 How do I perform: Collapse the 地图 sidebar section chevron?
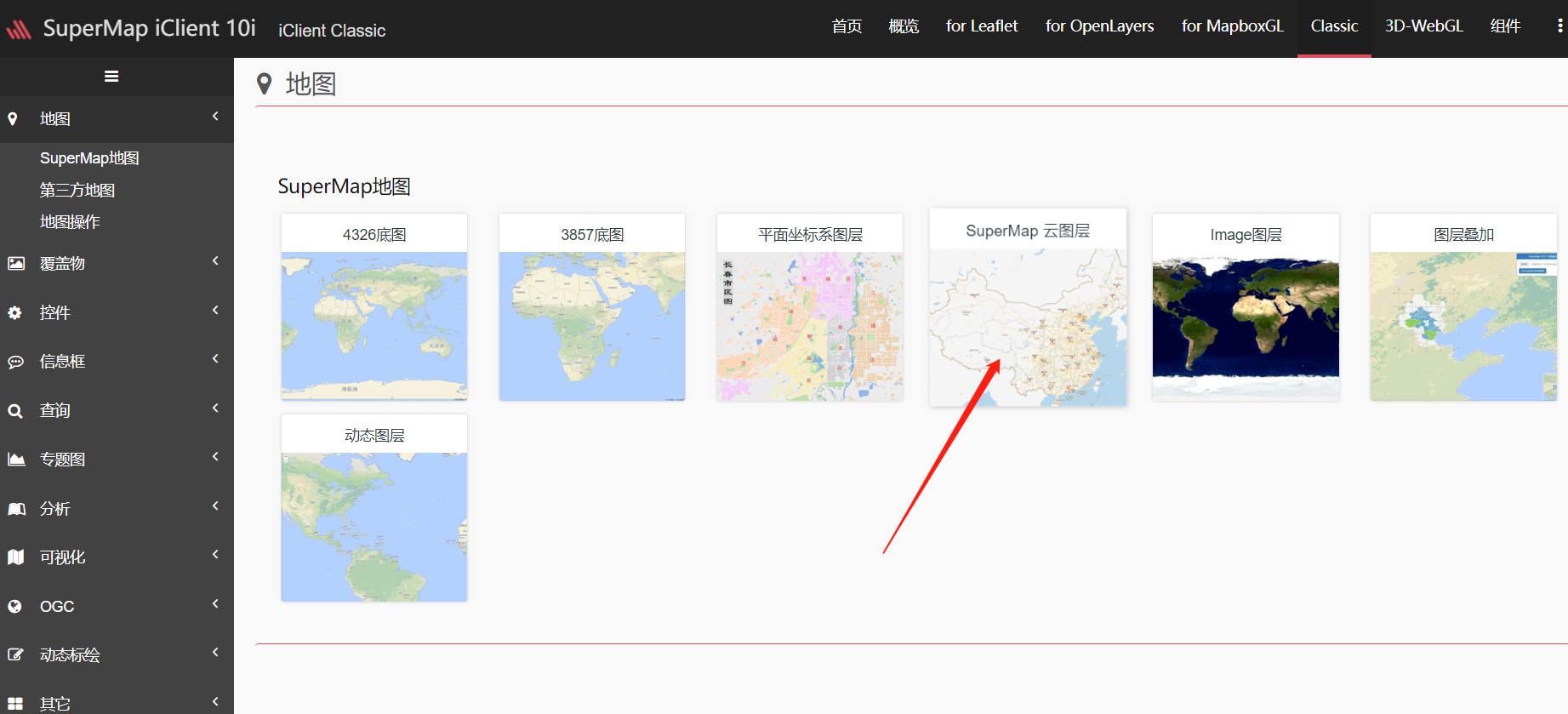[215, 117]
